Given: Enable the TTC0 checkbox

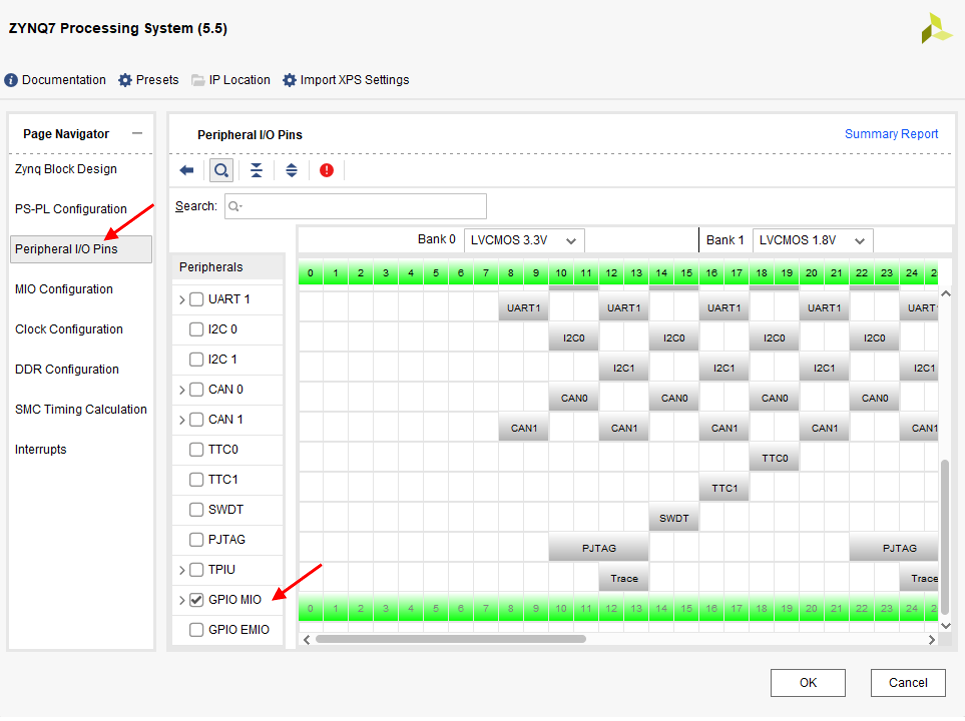Looking at the screenshot, I should (196, 450).
